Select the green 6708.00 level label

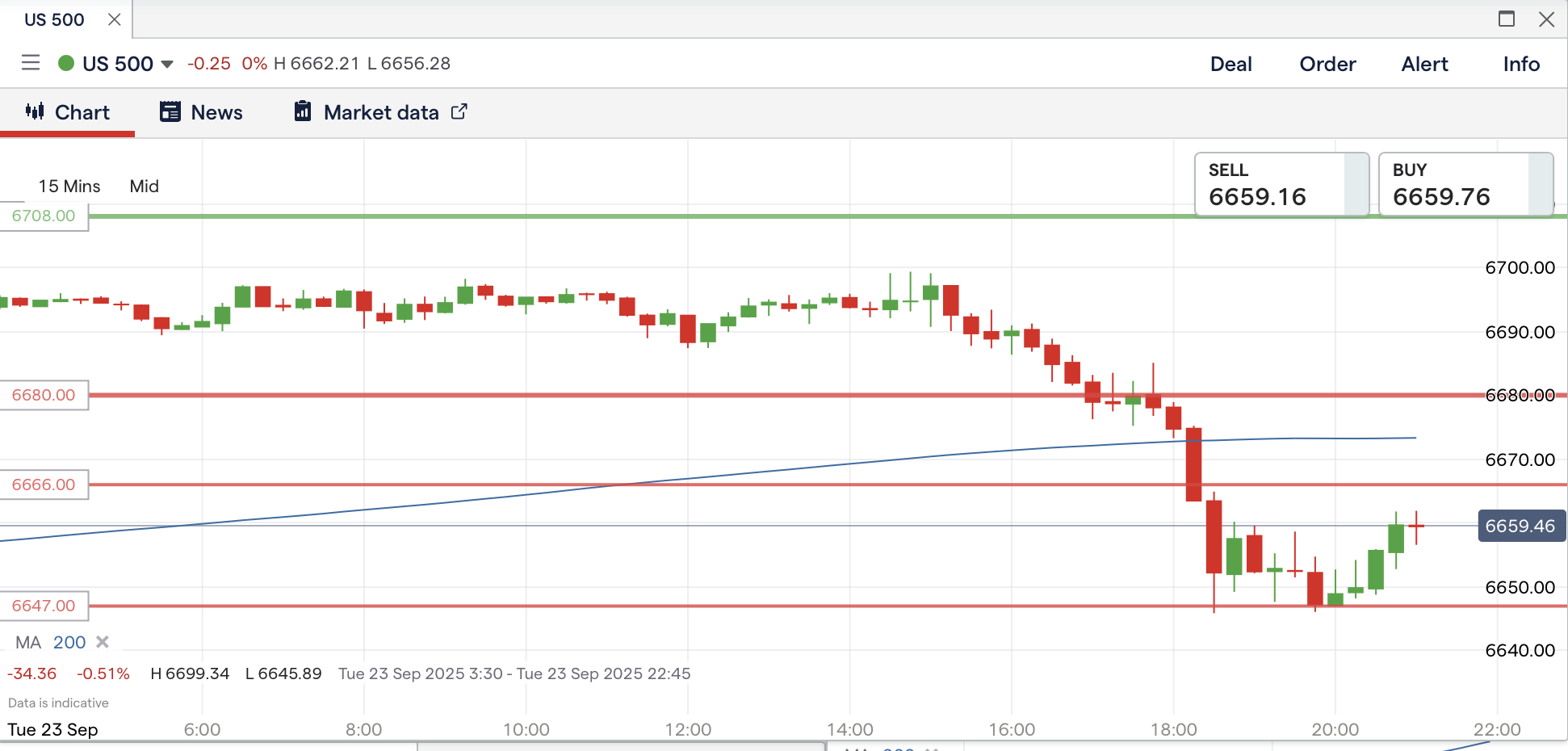pos(44,216)
